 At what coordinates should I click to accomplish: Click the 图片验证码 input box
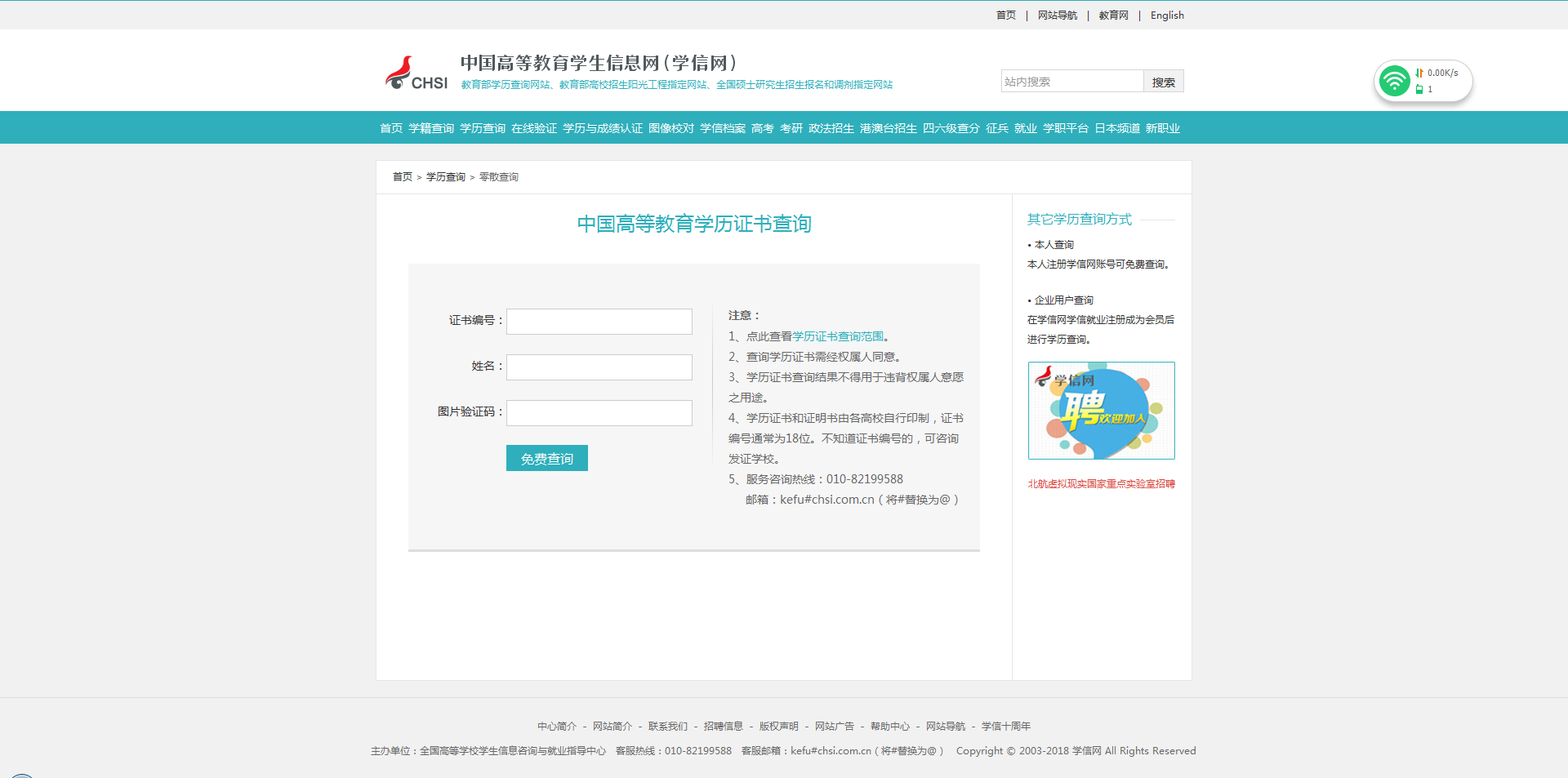(x=599, y=413)
